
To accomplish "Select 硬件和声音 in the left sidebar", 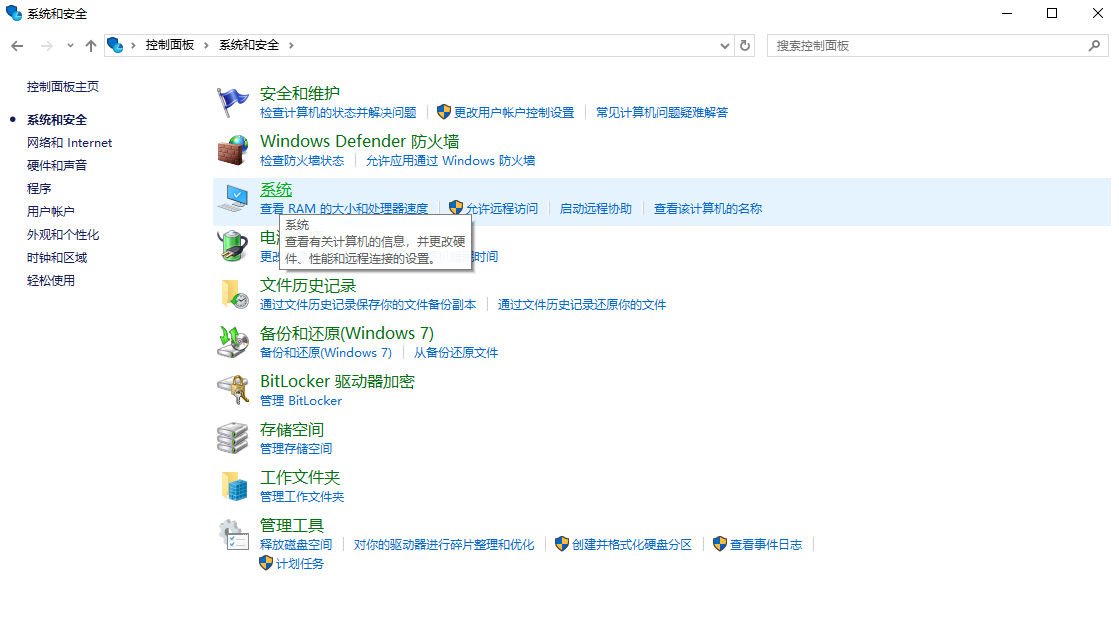I will [57, 166].
